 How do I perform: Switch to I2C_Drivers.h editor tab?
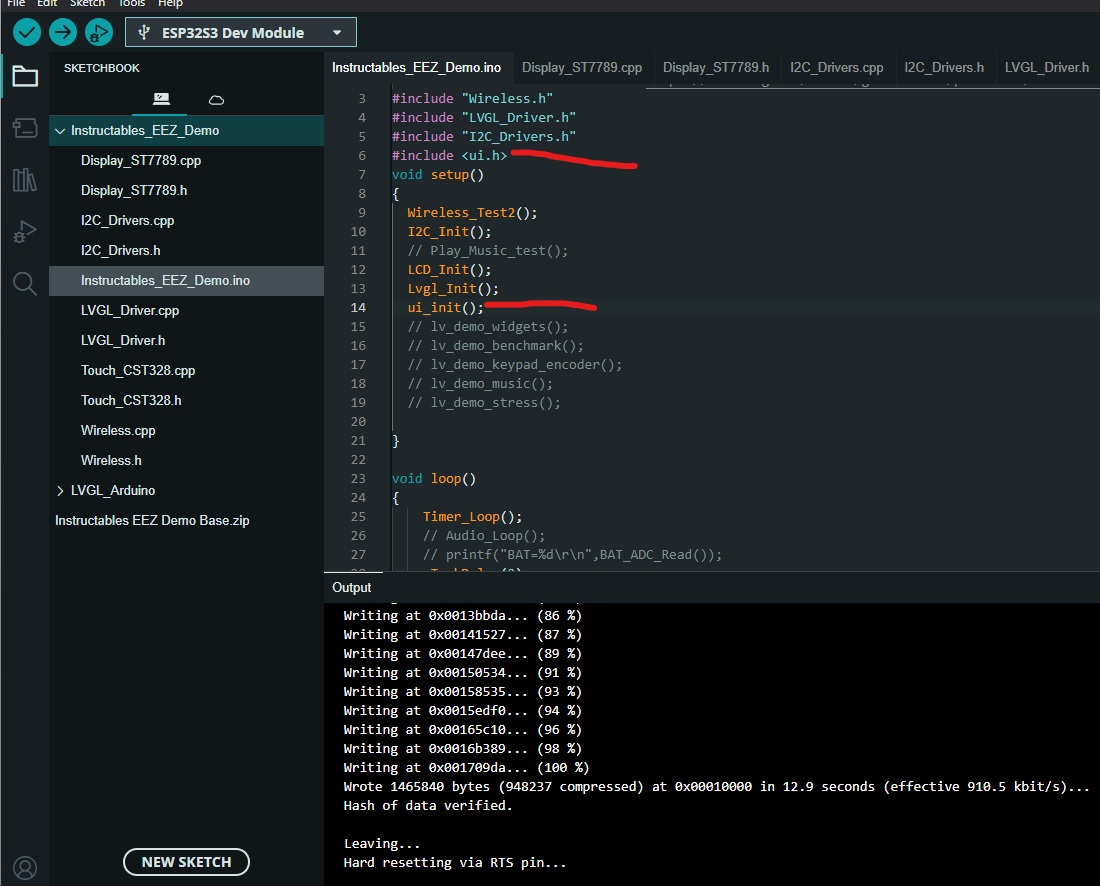pos(944,67)
